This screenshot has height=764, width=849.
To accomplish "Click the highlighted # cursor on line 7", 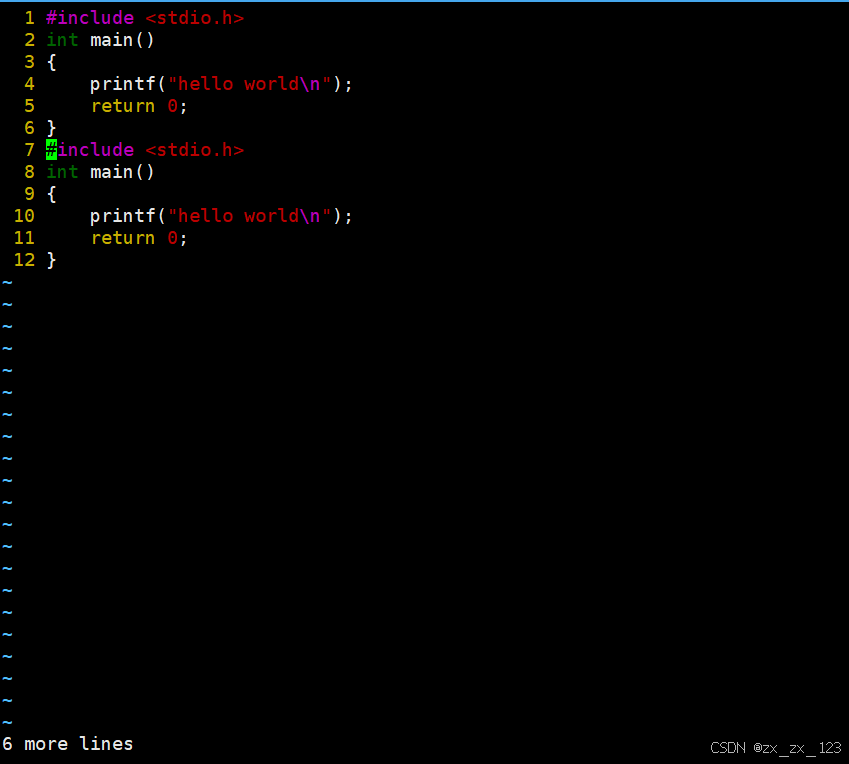I will click(51, 150).
